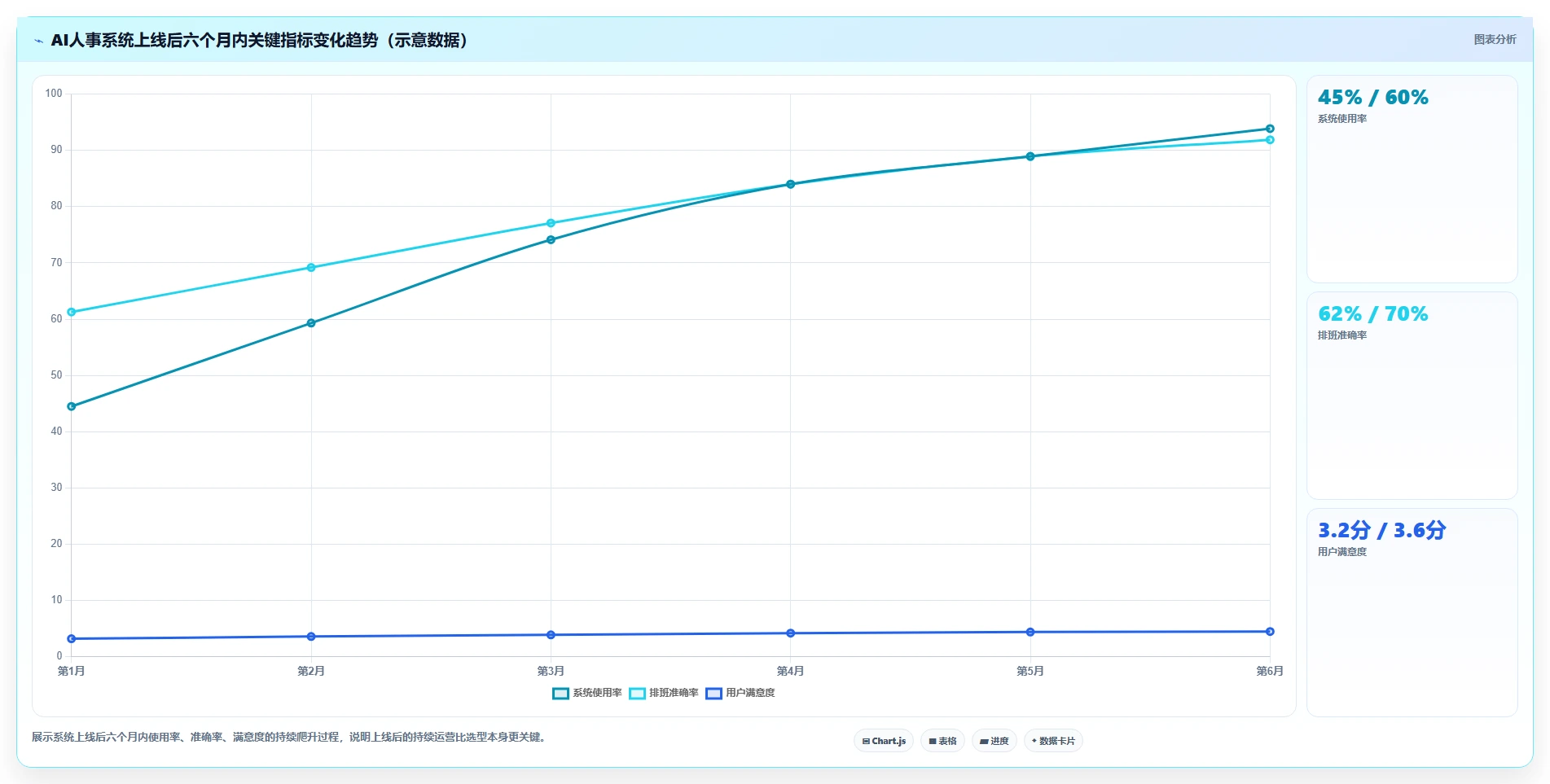Click the 系统使用率 point at 第3月
The height and width of the screenshot is (784, 1550).
coord(551,240)
